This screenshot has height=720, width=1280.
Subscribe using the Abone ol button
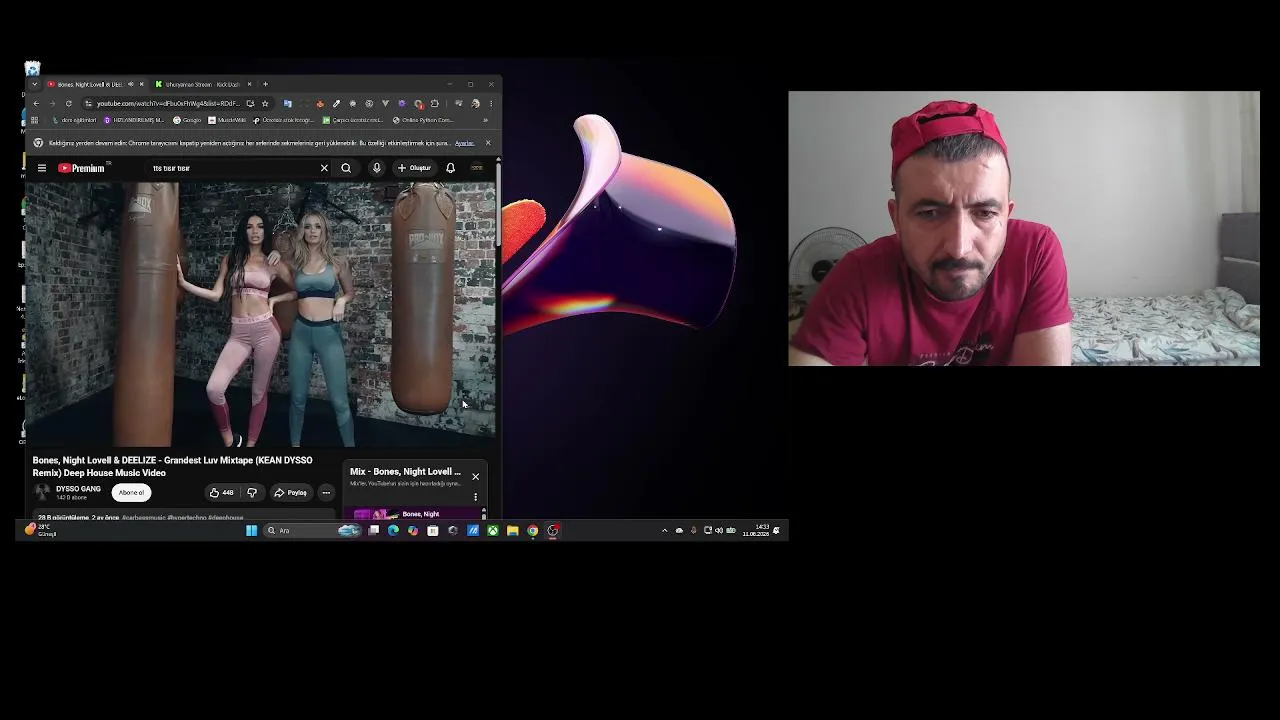[131, 492]
